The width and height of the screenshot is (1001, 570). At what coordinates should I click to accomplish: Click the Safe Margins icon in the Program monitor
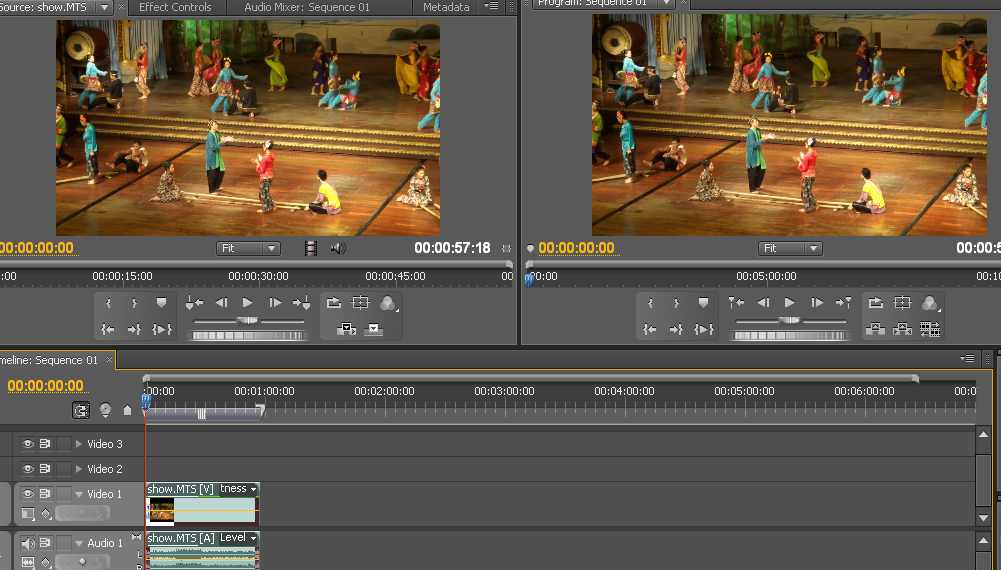903,303
